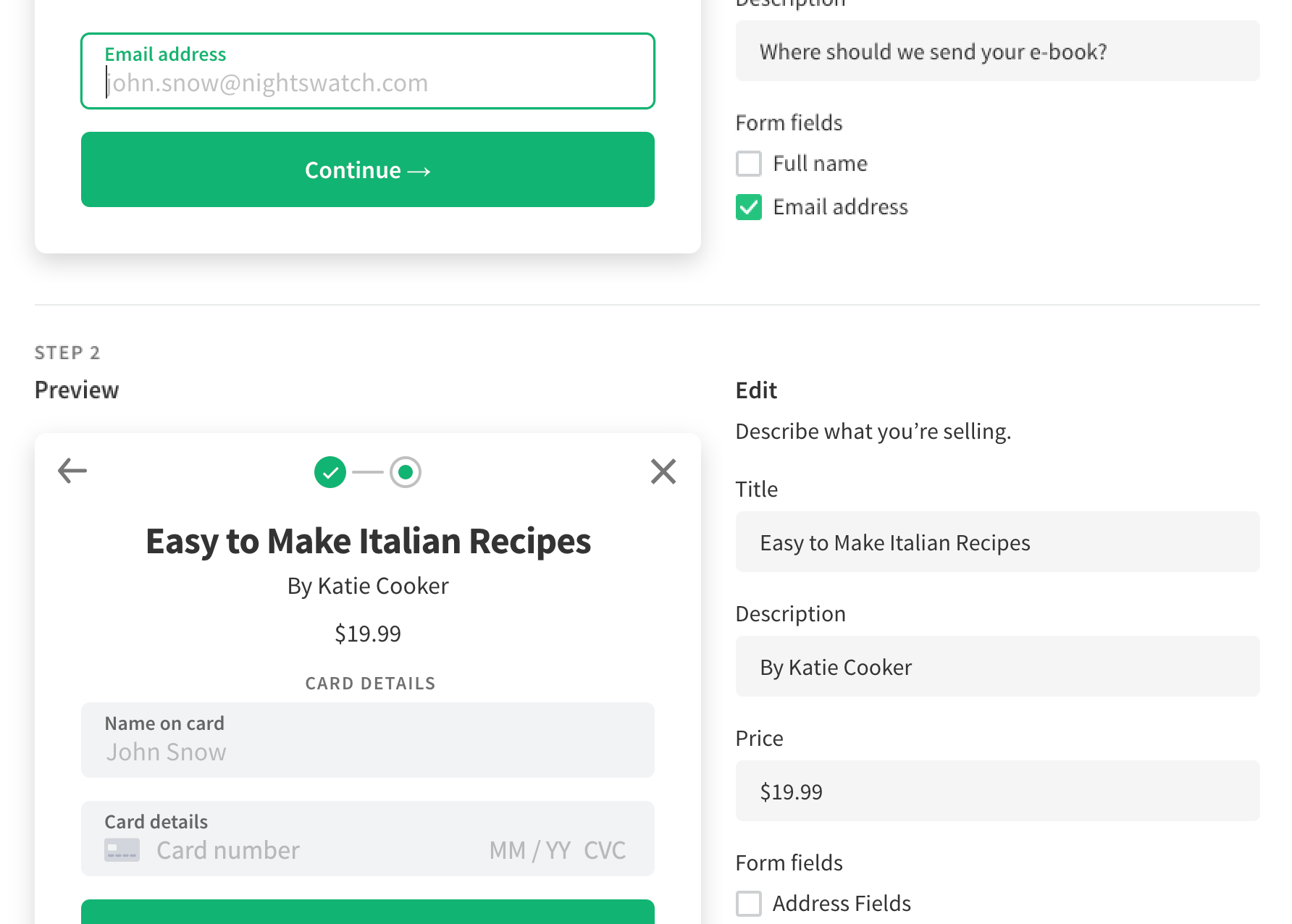Edit the e-book description text field
Viewport: 1292px width, 924px height.
point(997,51)
